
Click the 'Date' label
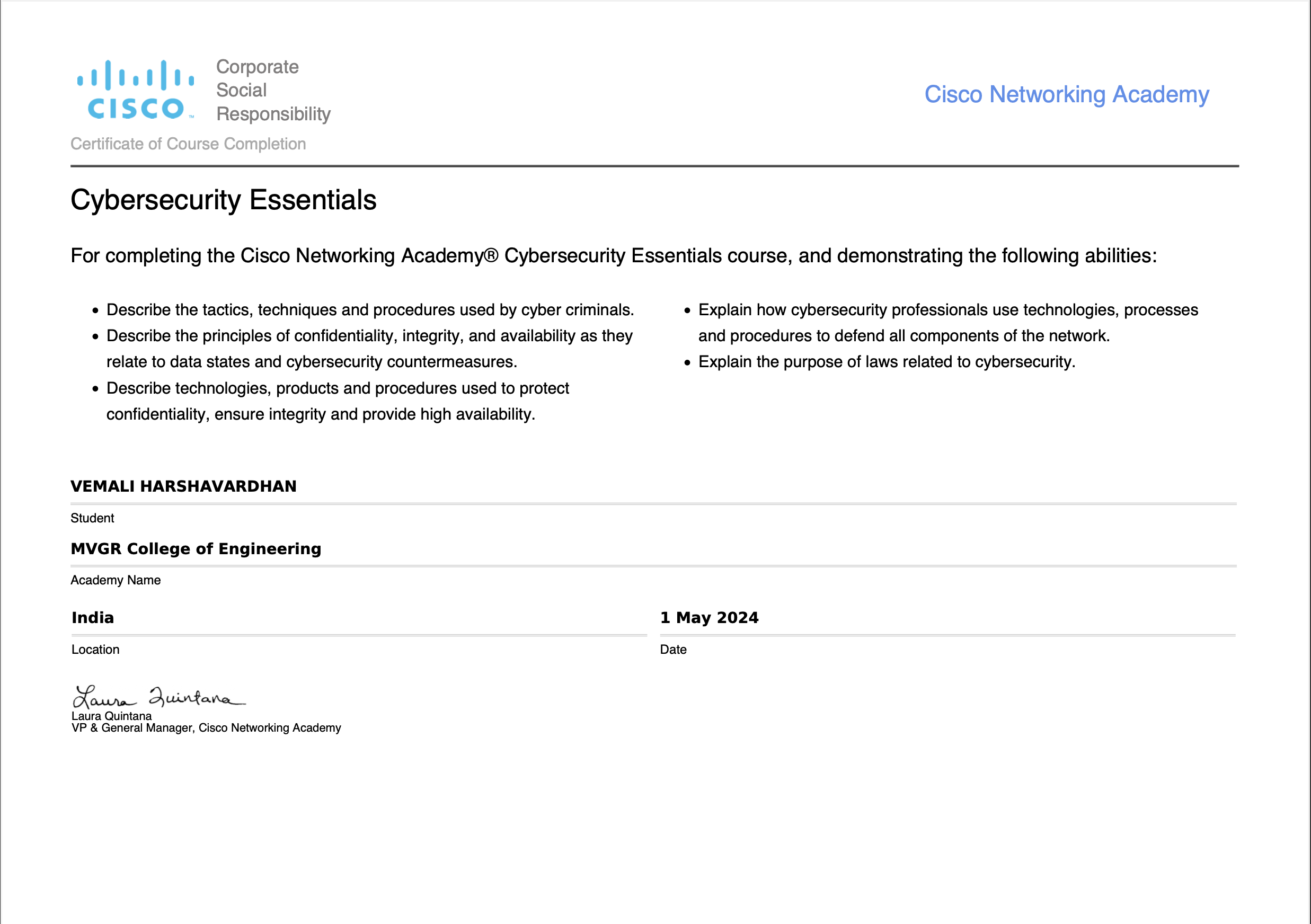pos(673,650)
